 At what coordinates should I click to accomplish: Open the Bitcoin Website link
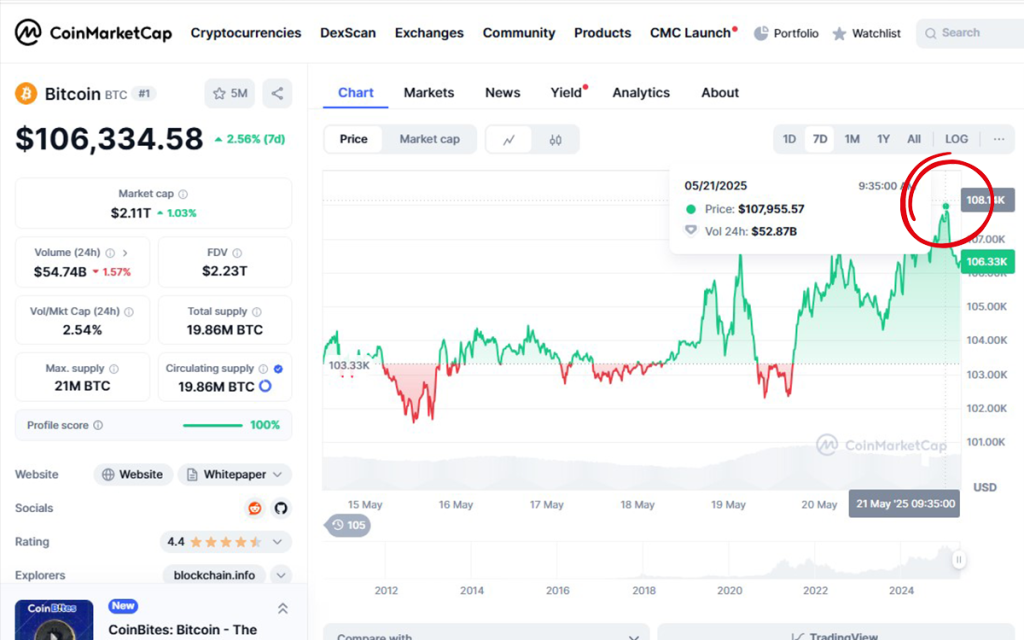pos(133,474)
